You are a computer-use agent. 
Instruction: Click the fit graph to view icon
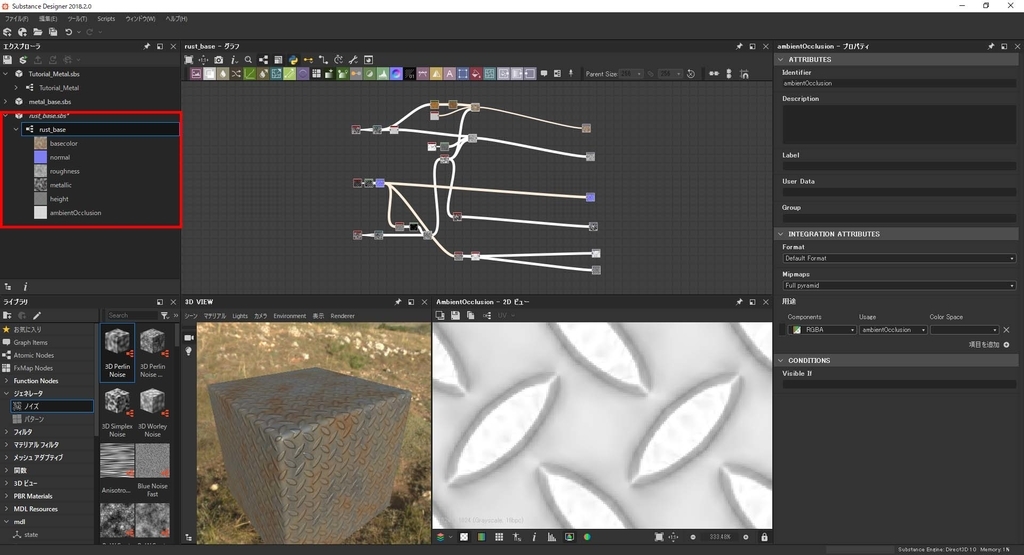tap(189, 59)
